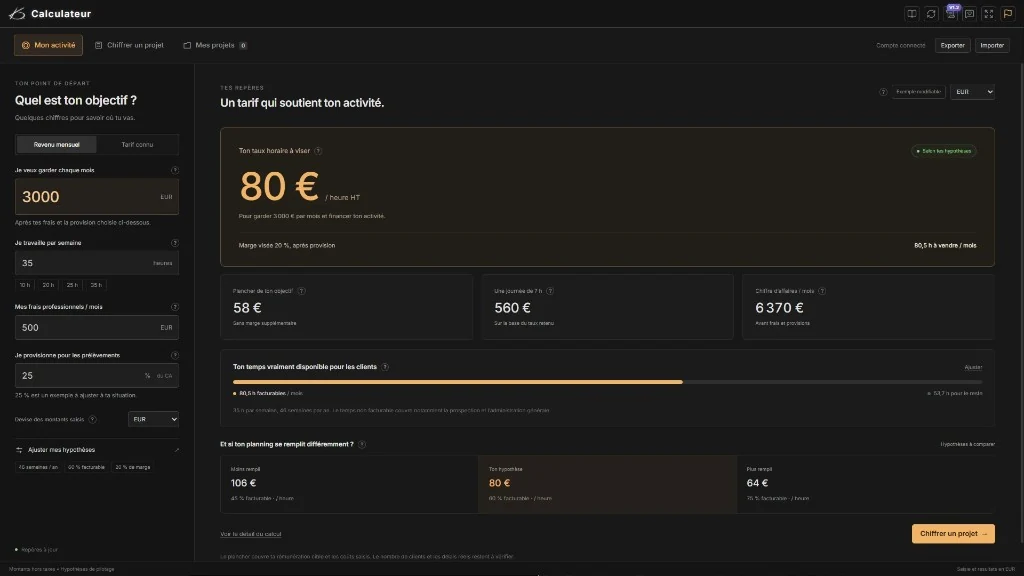Click the '6 370 €' revenue value

point(779,308)
